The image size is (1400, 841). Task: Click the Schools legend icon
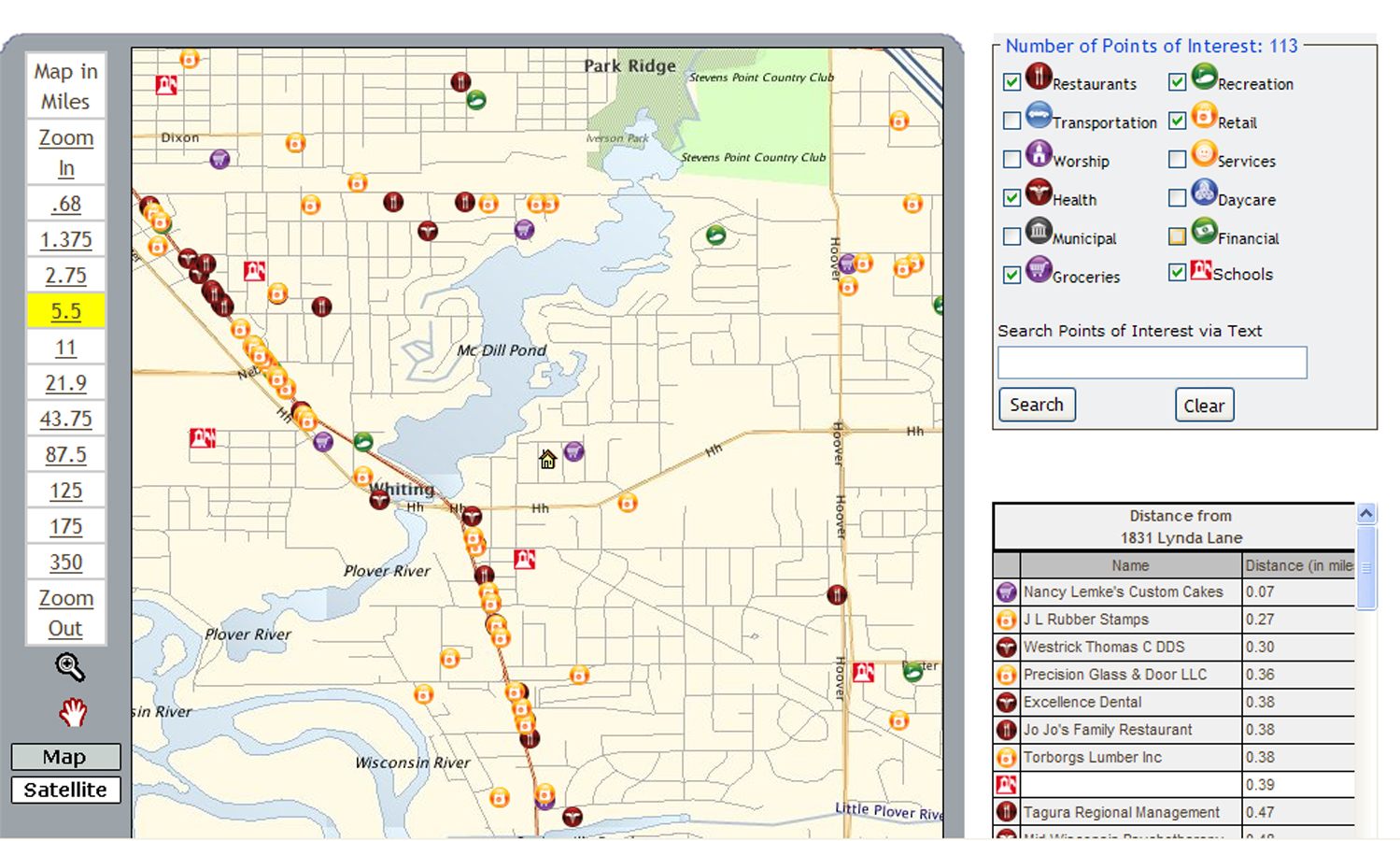(x=1201, y=271)
